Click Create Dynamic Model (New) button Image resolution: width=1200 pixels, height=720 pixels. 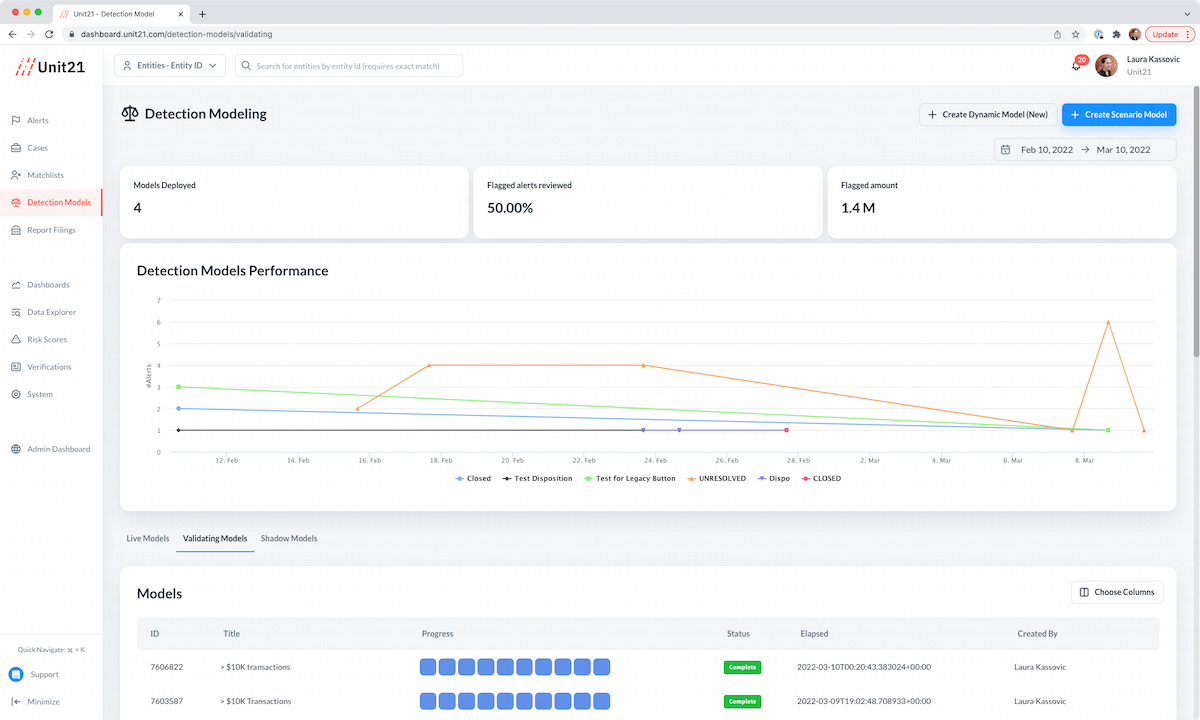986,115
